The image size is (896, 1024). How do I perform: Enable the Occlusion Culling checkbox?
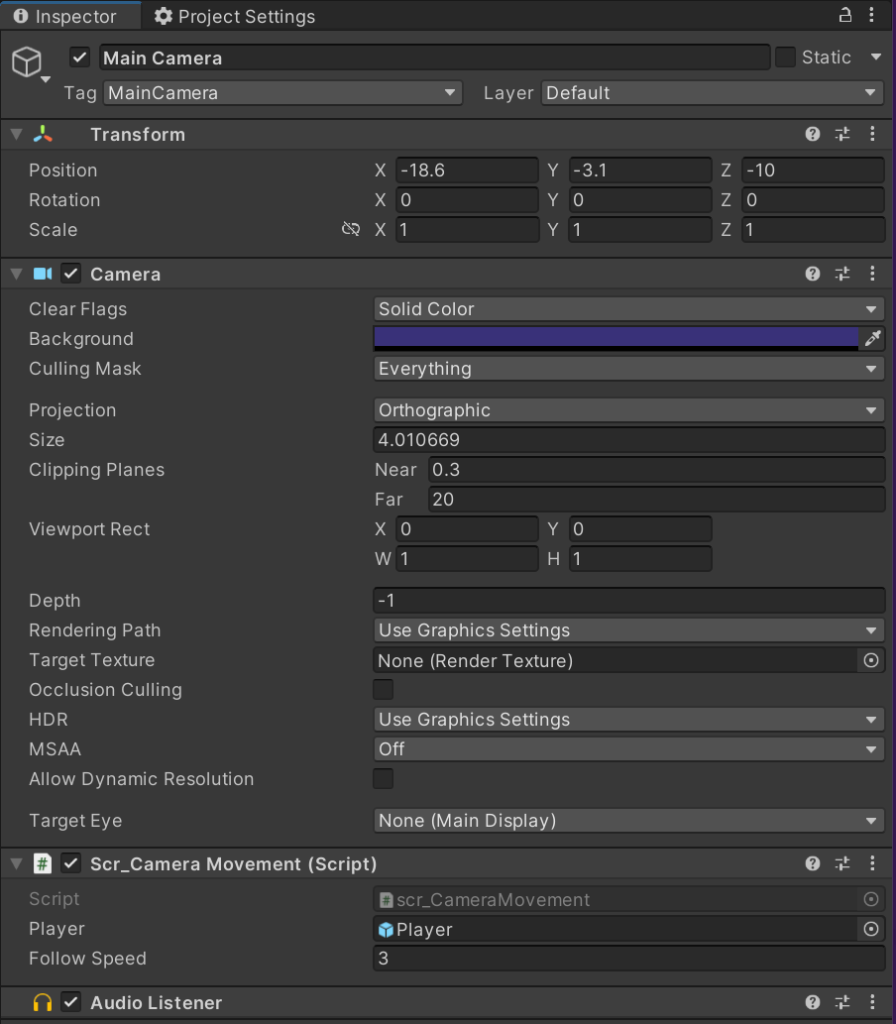tap(383, 689)
